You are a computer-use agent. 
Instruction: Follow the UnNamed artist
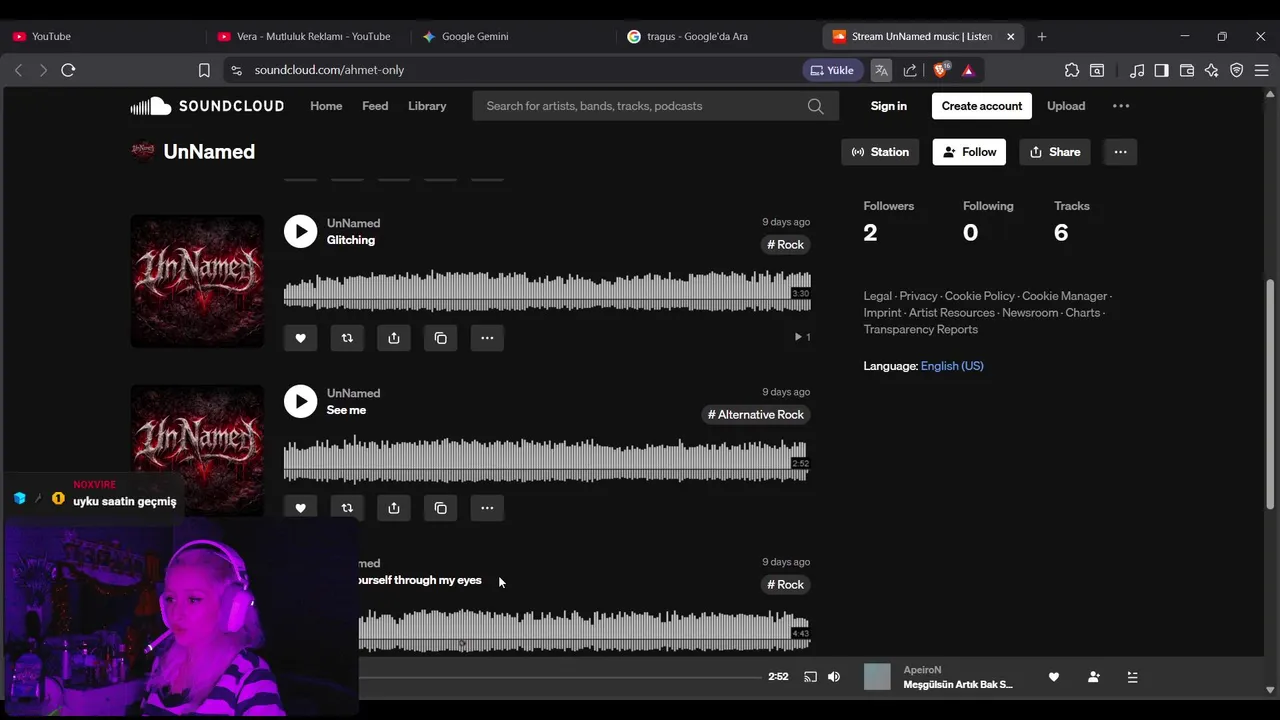coord(969,152)
